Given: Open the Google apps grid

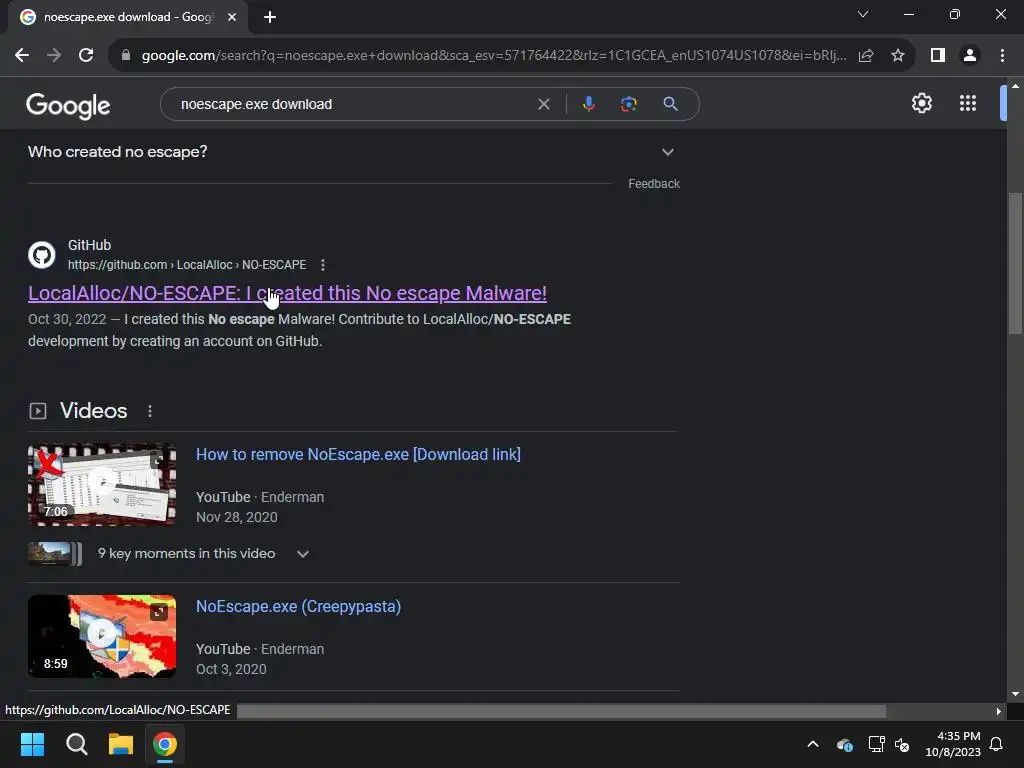Looking at the screenshot, I should (x=968, y=103).
